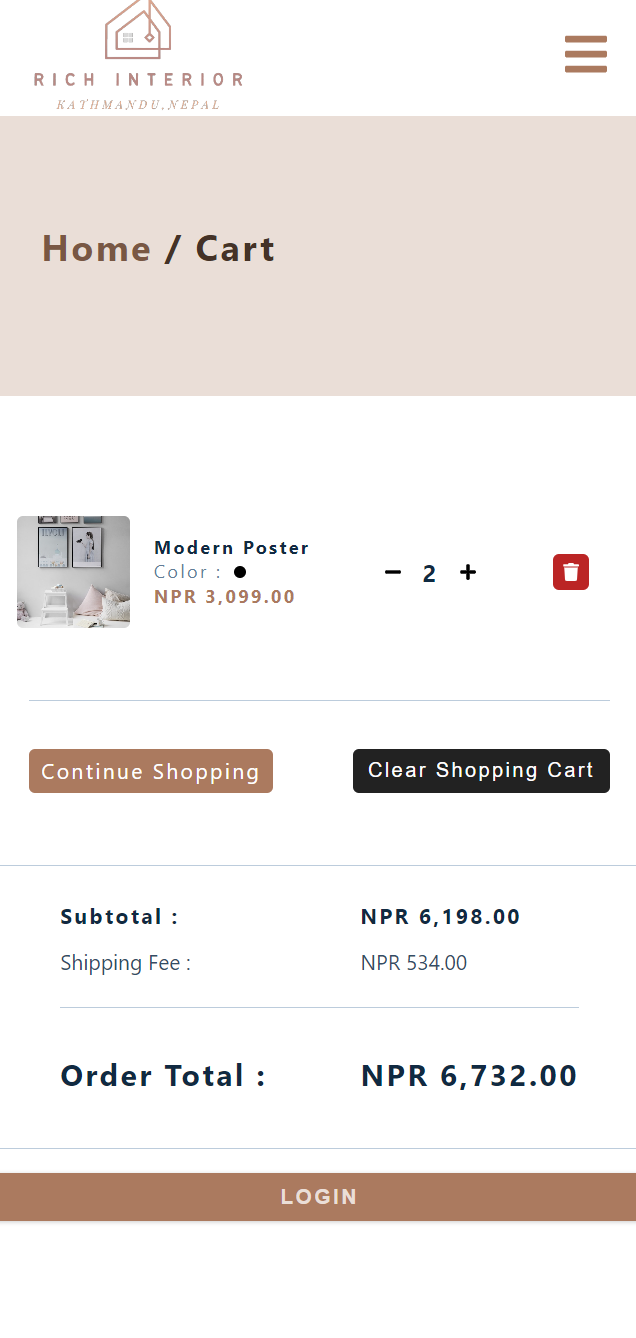Click the Subtotal amount NPR 6,198.00
This screenshot has height=1338, width=636.
(440, 917)
